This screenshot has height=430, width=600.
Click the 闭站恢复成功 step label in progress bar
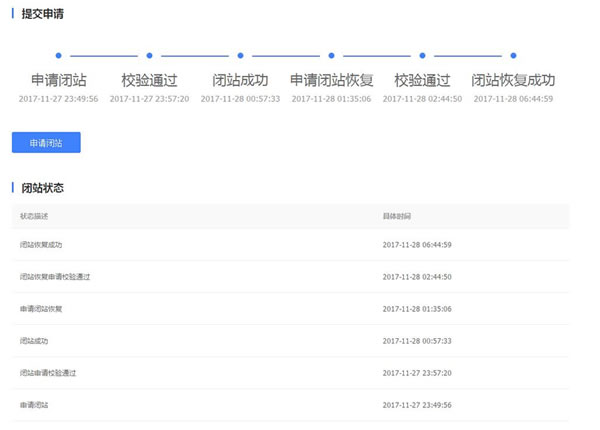coord(513,80)
